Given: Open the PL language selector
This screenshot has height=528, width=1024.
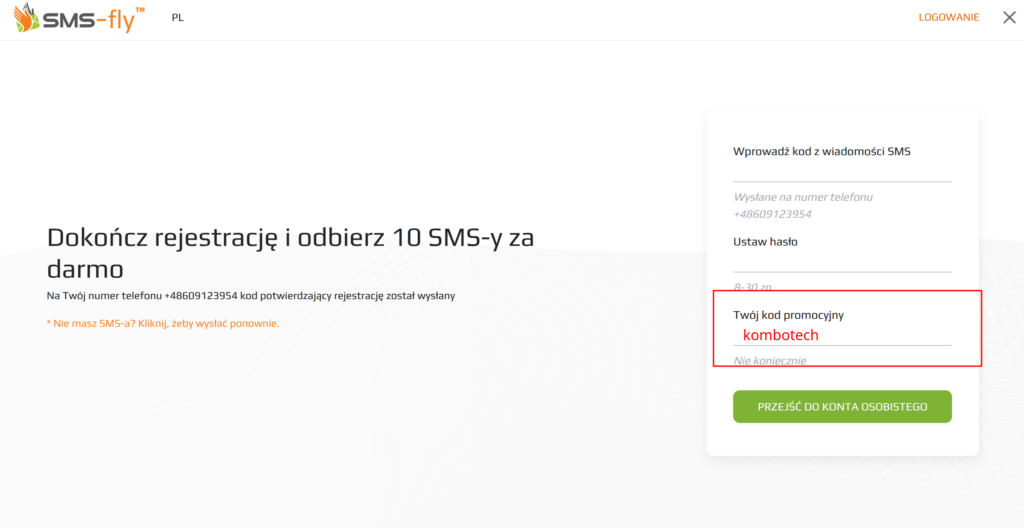Looking at the screenshot, I should [177, 18].
